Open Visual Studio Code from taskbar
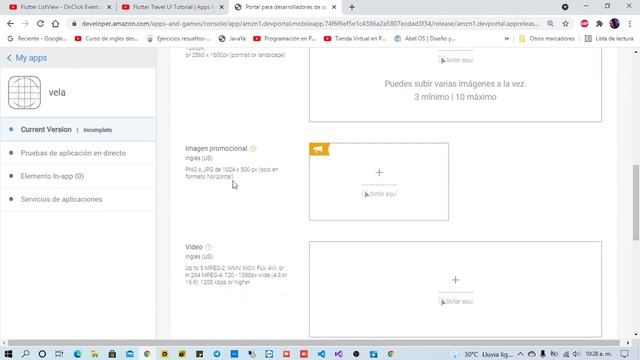Image resolution: width=640 pixels, height=360 pixels. click(321, 354)
